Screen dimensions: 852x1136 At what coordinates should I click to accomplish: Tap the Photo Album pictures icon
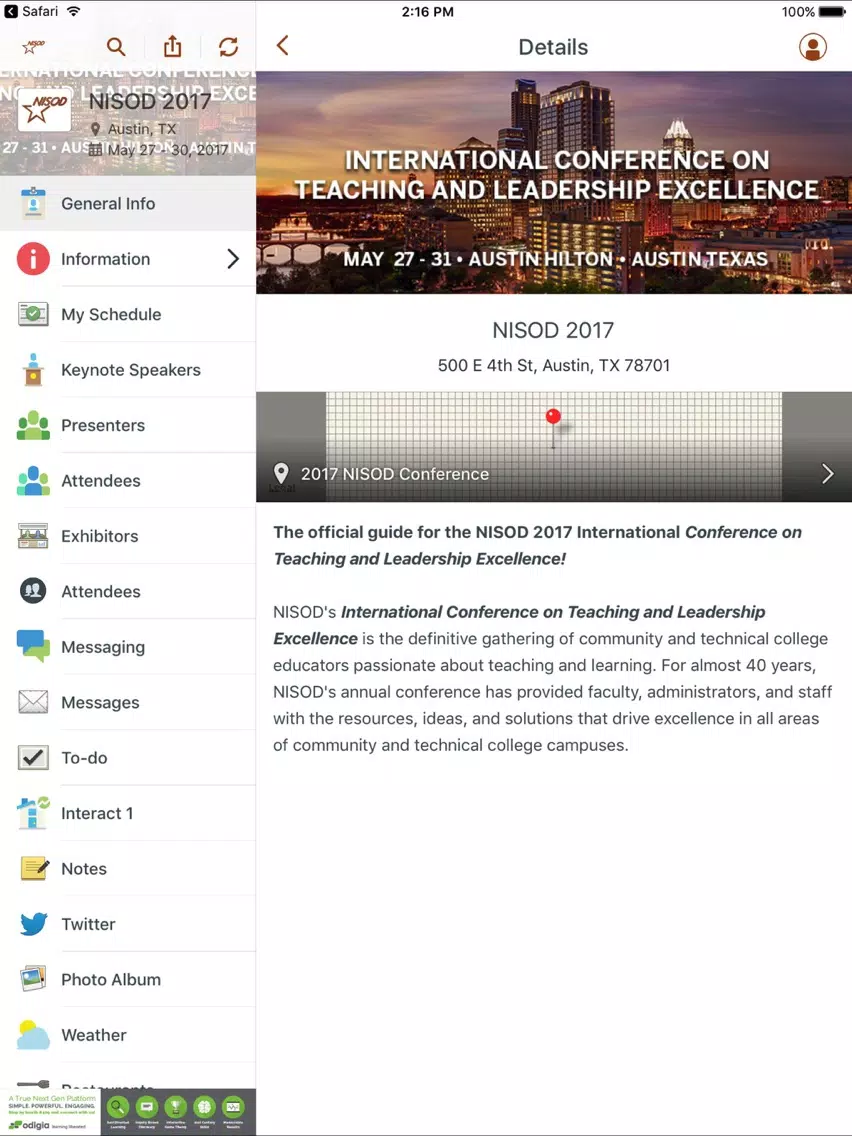coord(33,979)
